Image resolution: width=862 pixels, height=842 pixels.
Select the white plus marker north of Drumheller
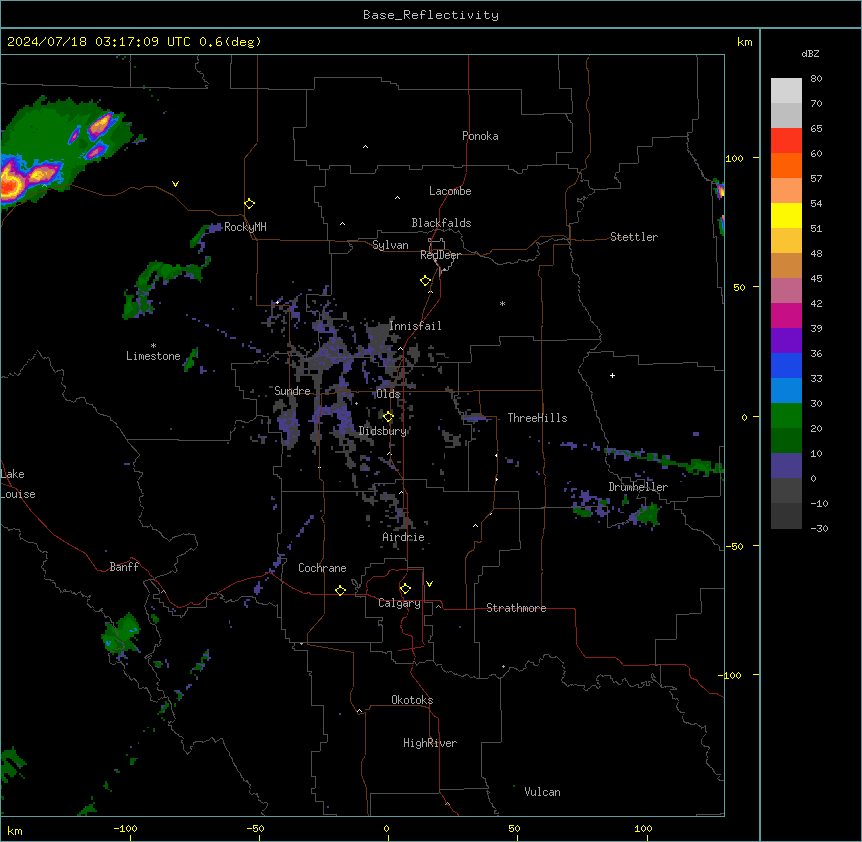pos(612,375)
